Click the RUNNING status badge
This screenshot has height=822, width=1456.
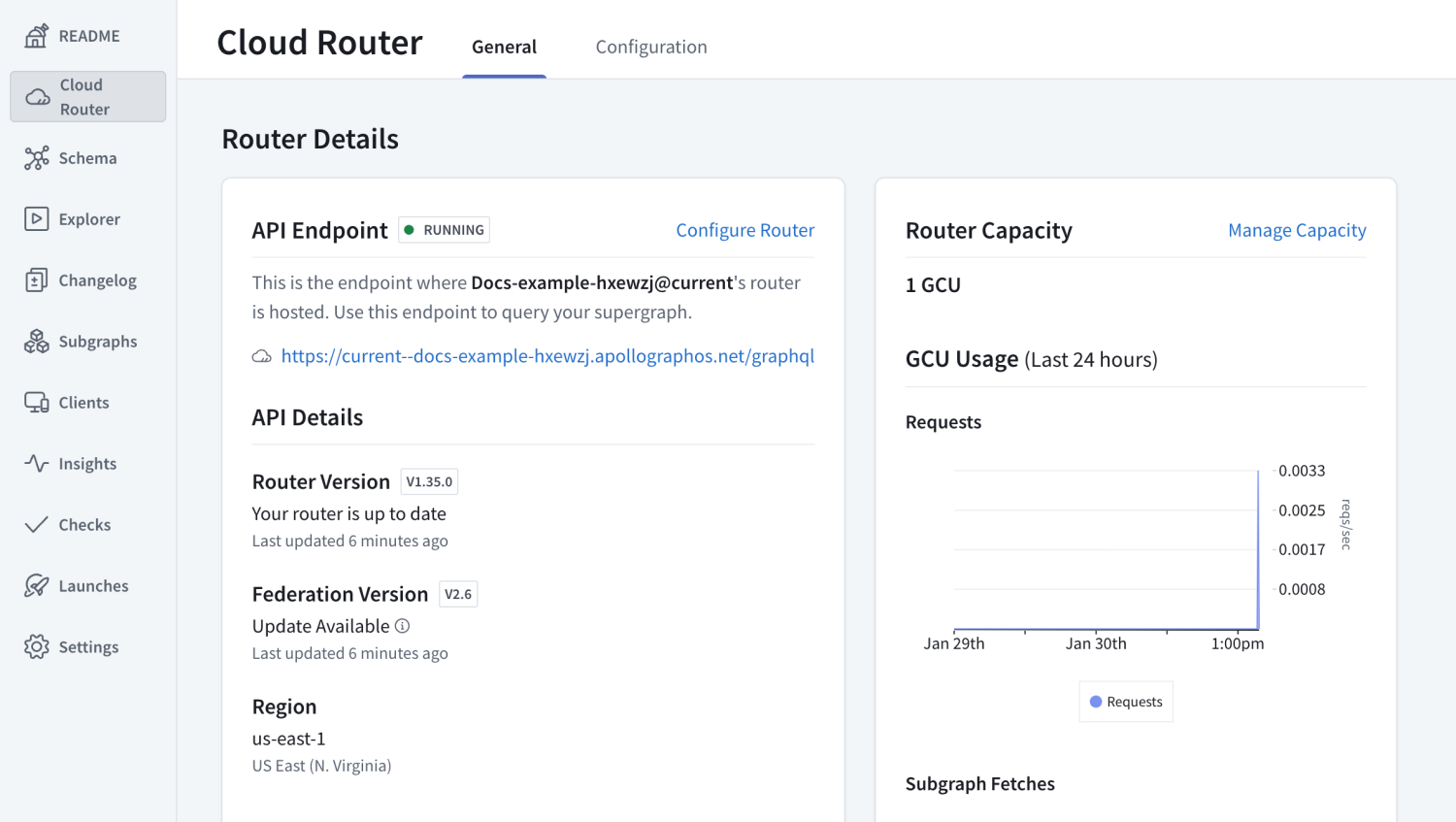(444, 230)
